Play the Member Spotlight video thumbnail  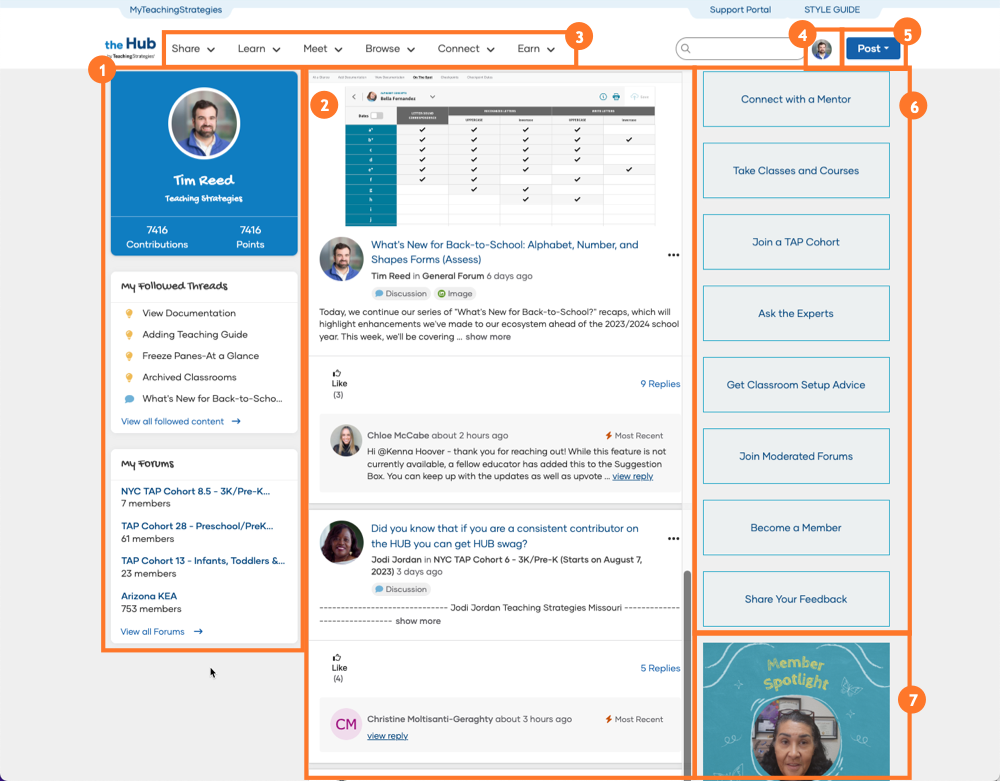(x=796, y=712)
